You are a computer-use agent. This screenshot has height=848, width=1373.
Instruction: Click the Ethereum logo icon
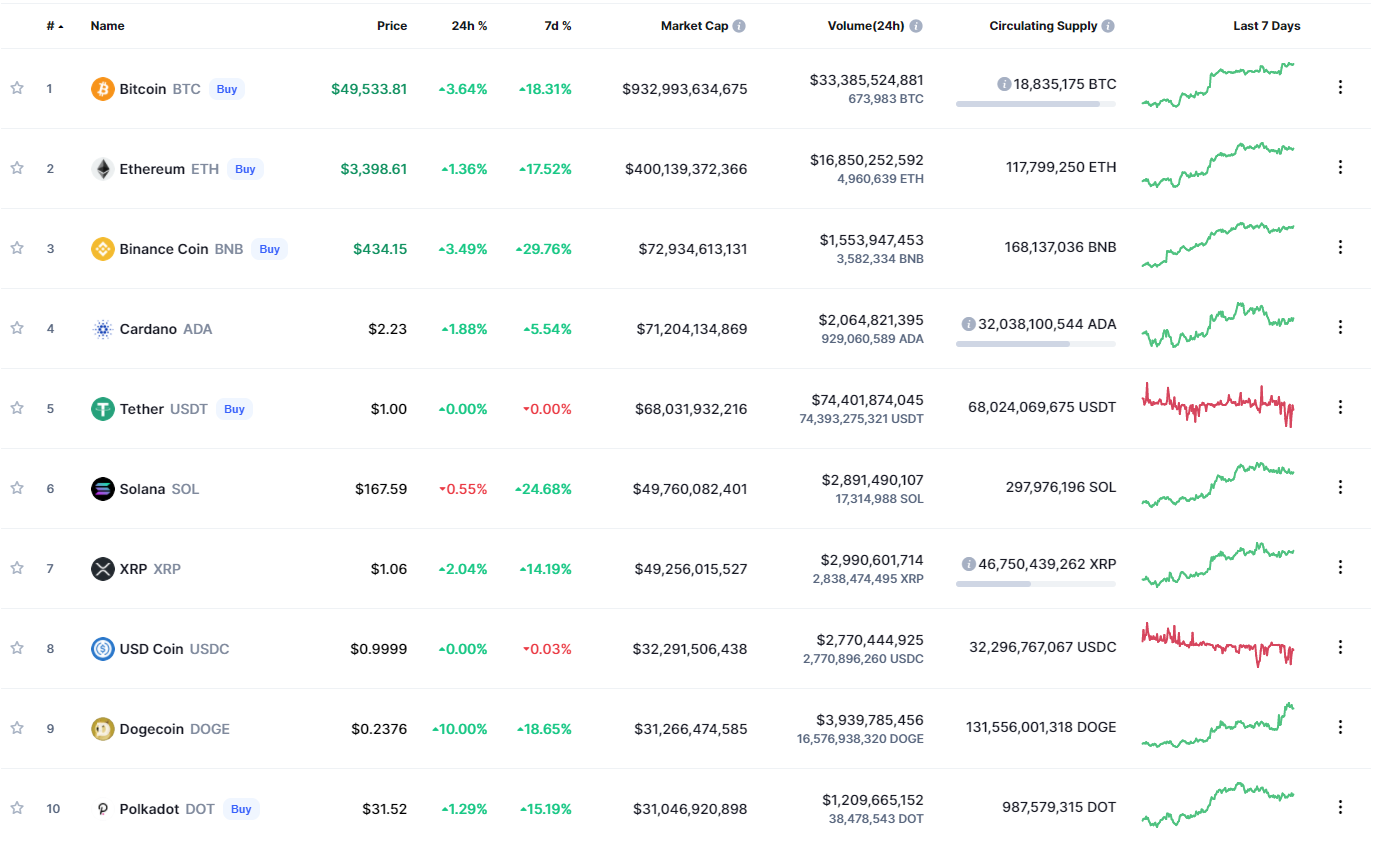[x=102, y=169]
